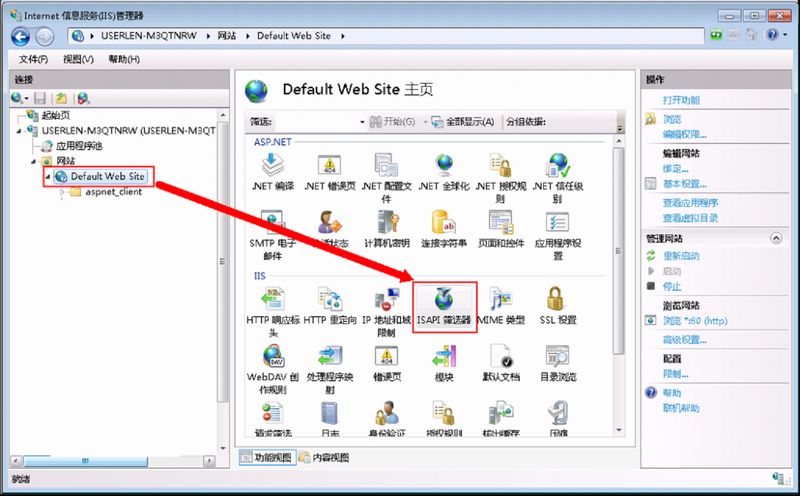The width and height of the screenshot is (800, 496).
Task: Open the 筛选 filter combo box
Action: coord(320,122)
